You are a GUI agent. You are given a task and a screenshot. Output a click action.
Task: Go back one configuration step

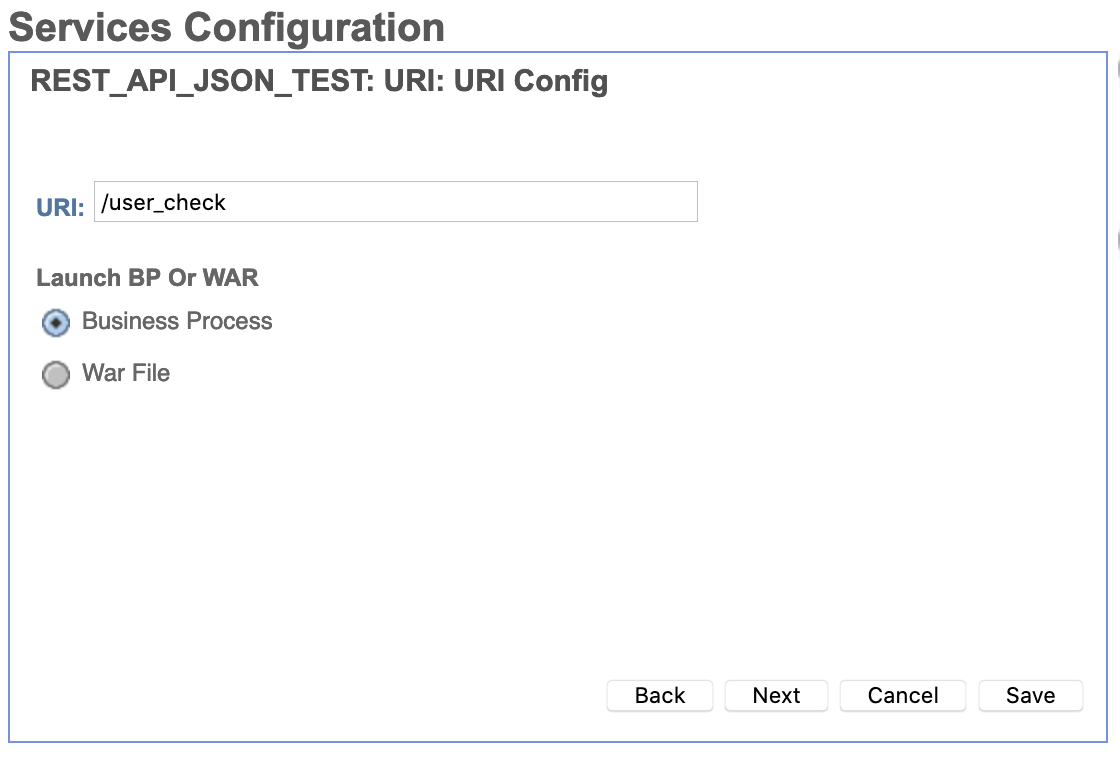pyautogui.click(x=659, y=695)
